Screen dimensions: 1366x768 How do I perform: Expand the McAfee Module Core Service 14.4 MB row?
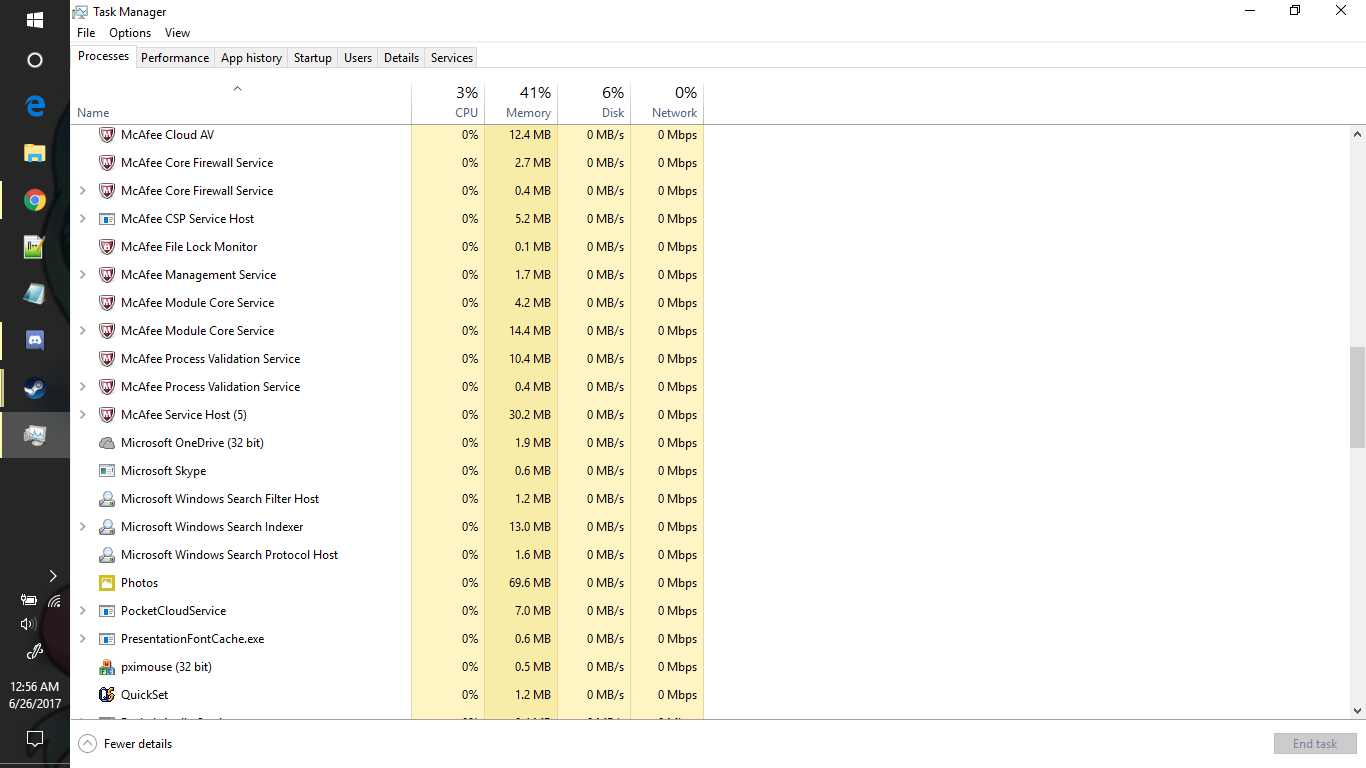pos(83,331)
